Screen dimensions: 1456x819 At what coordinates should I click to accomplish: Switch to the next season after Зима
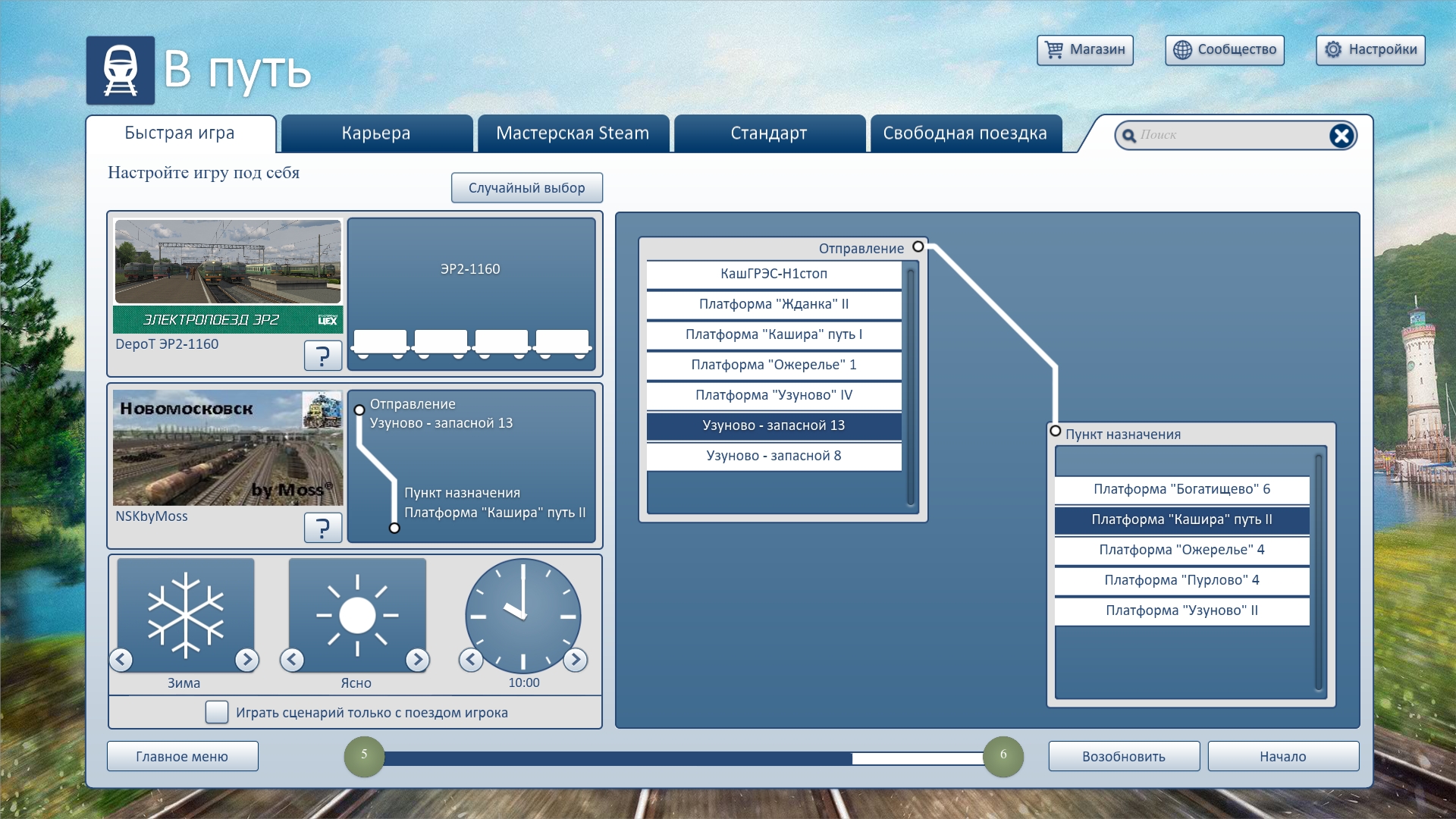click(x=246, y=660)
